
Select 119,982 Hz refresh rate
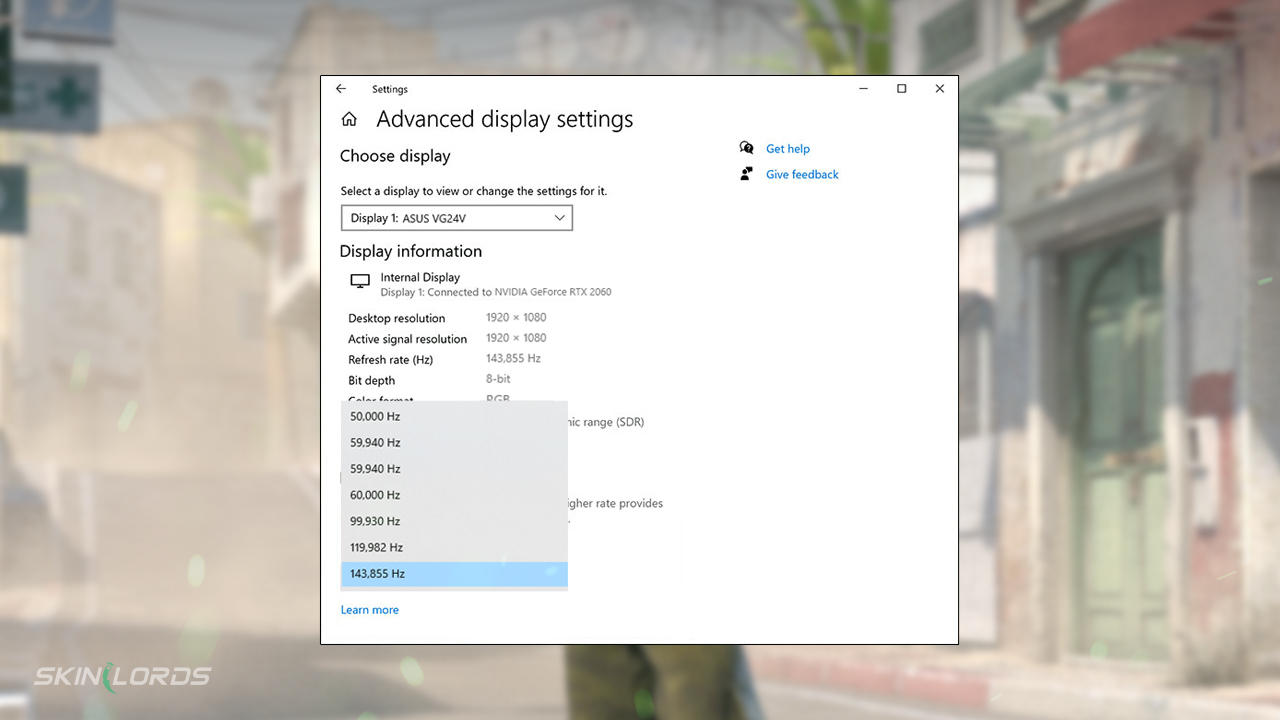click(x=454, y=547)
